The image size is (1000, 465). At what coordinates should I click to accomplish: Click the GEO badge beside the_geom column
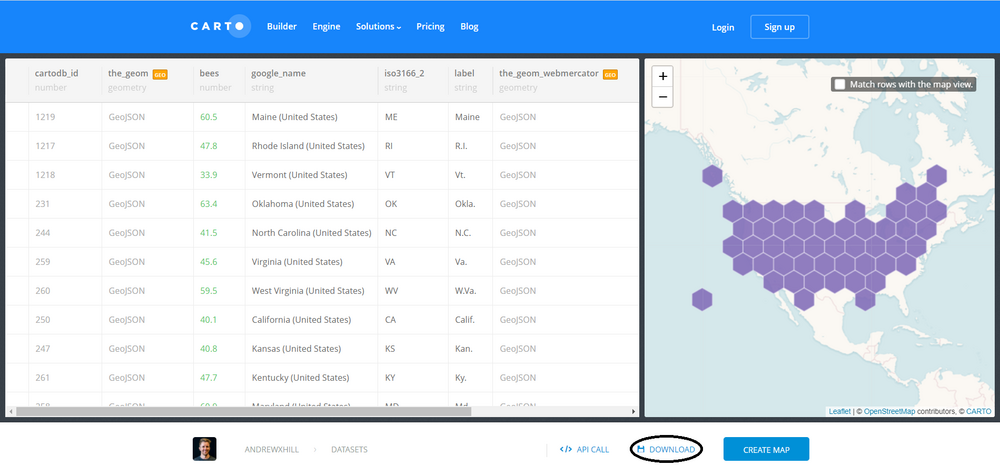(160, 74)
